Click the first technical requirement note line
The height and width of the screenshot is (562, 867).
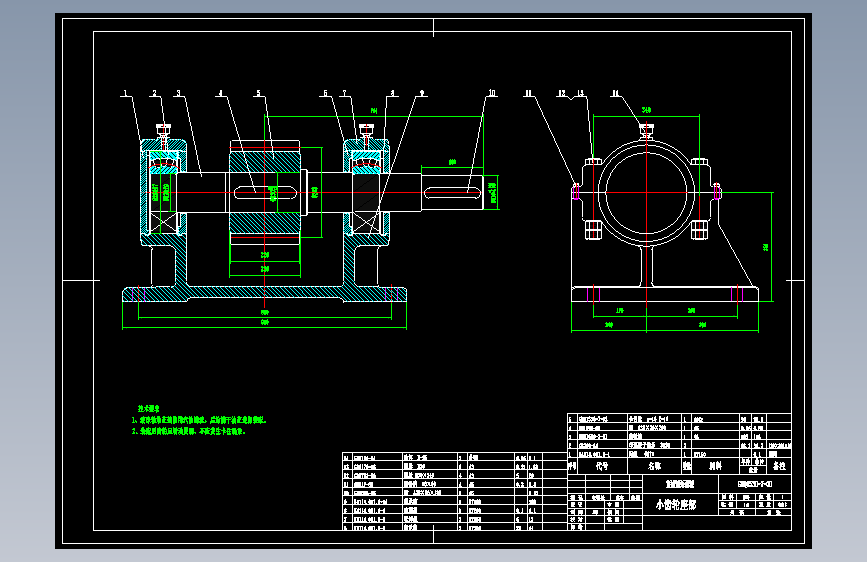click(199, 420)
